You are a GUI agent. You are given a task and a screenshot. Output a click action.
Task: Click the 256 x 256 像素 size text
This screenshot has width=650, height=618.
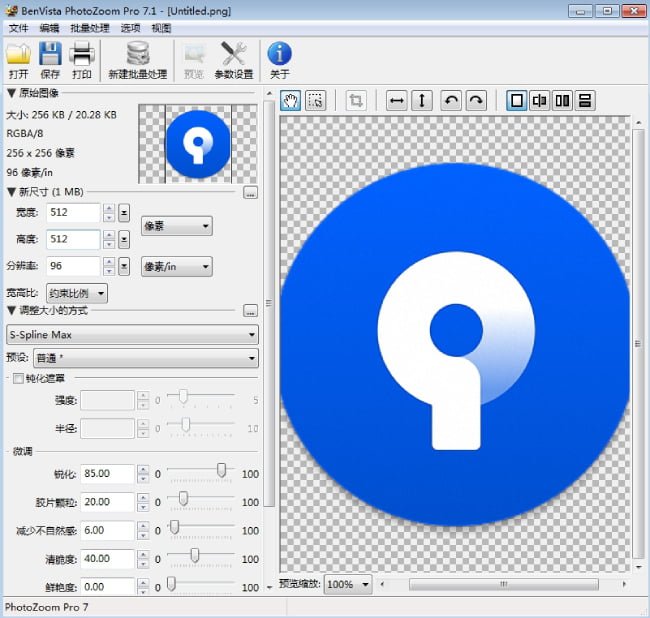(40, 153)
